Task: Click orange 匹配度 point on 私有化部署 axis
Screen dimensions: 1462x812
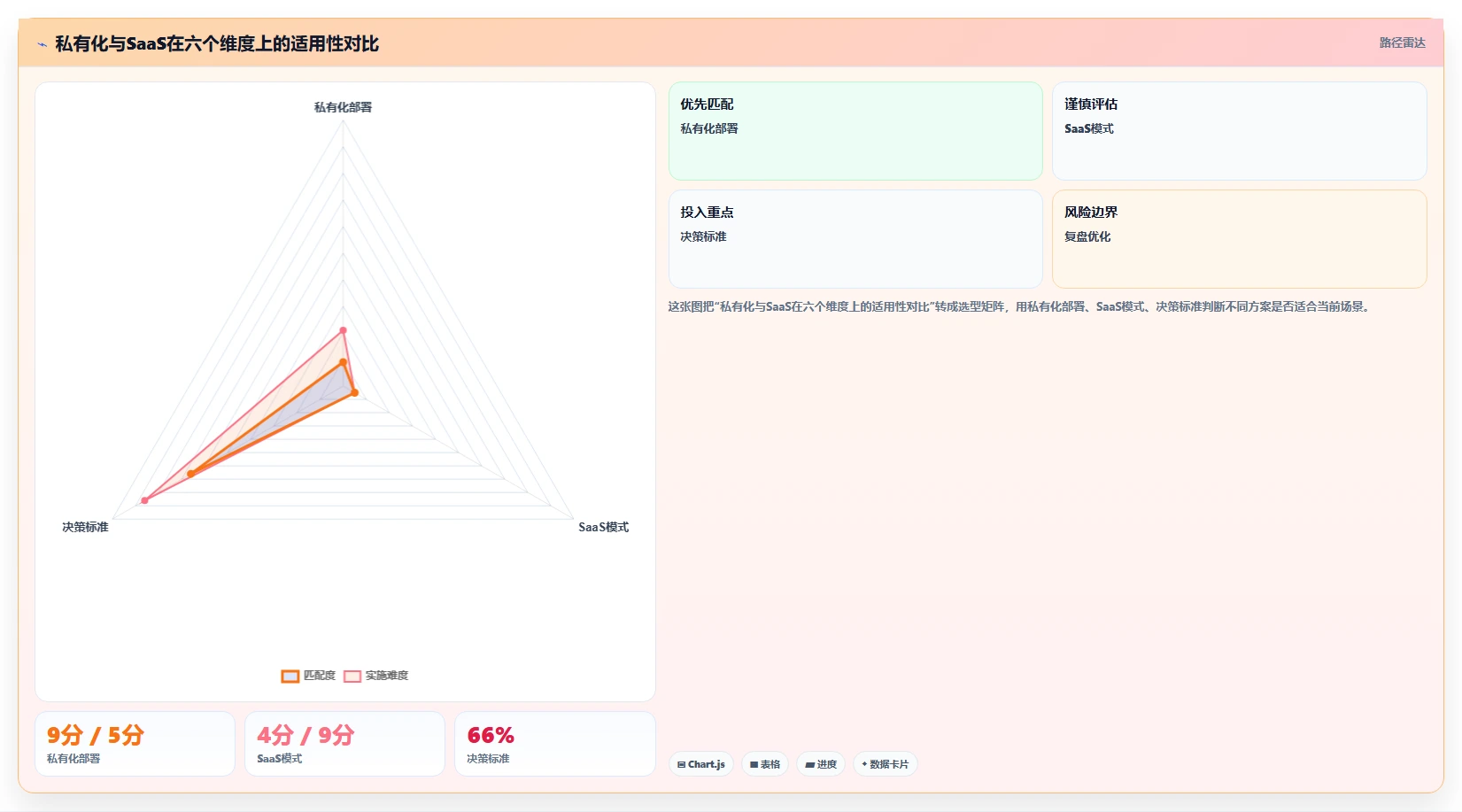Action: (x=344, y=361)
